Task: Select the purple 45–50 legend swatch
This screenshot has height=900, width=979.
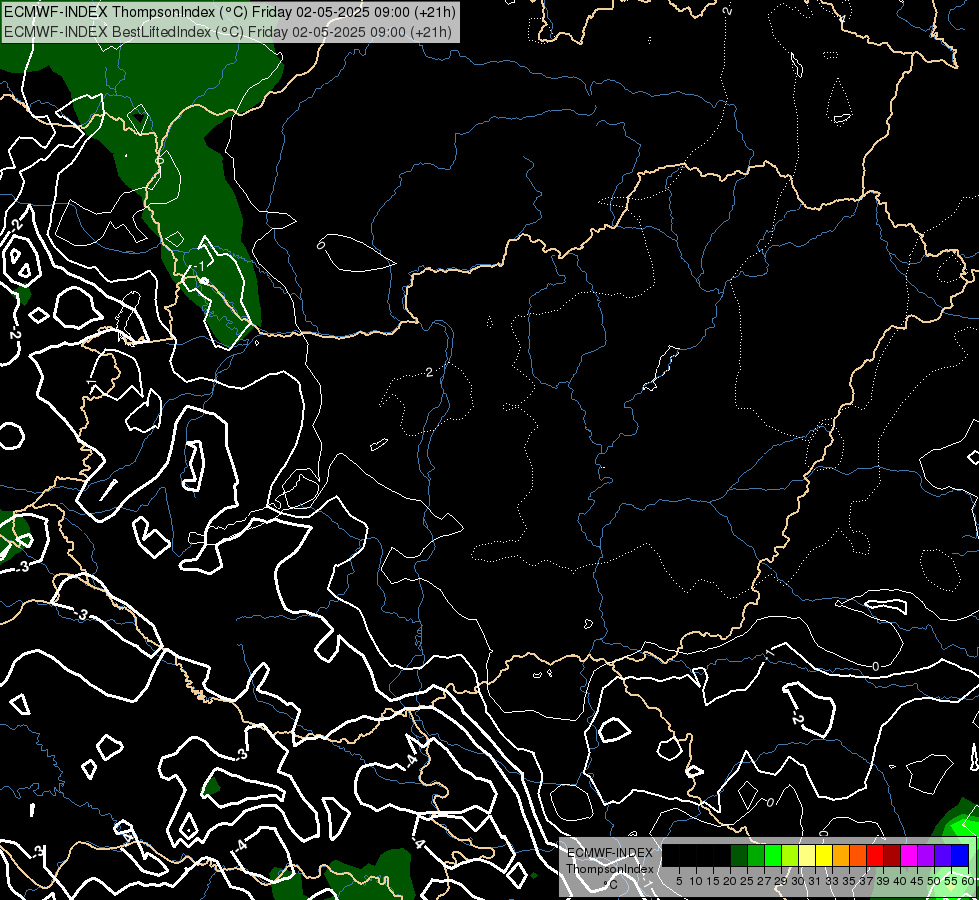Action: [x=926, y=855]
